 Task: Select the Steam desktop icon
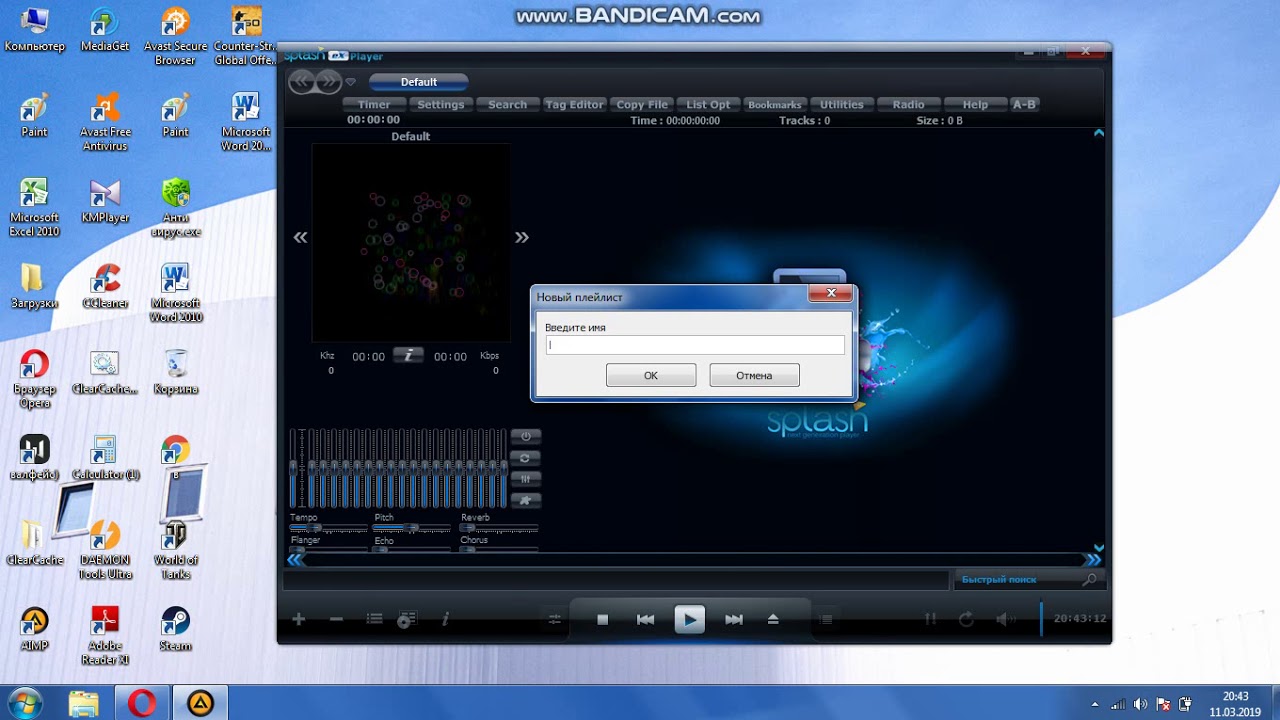click(x=175, y=629)
